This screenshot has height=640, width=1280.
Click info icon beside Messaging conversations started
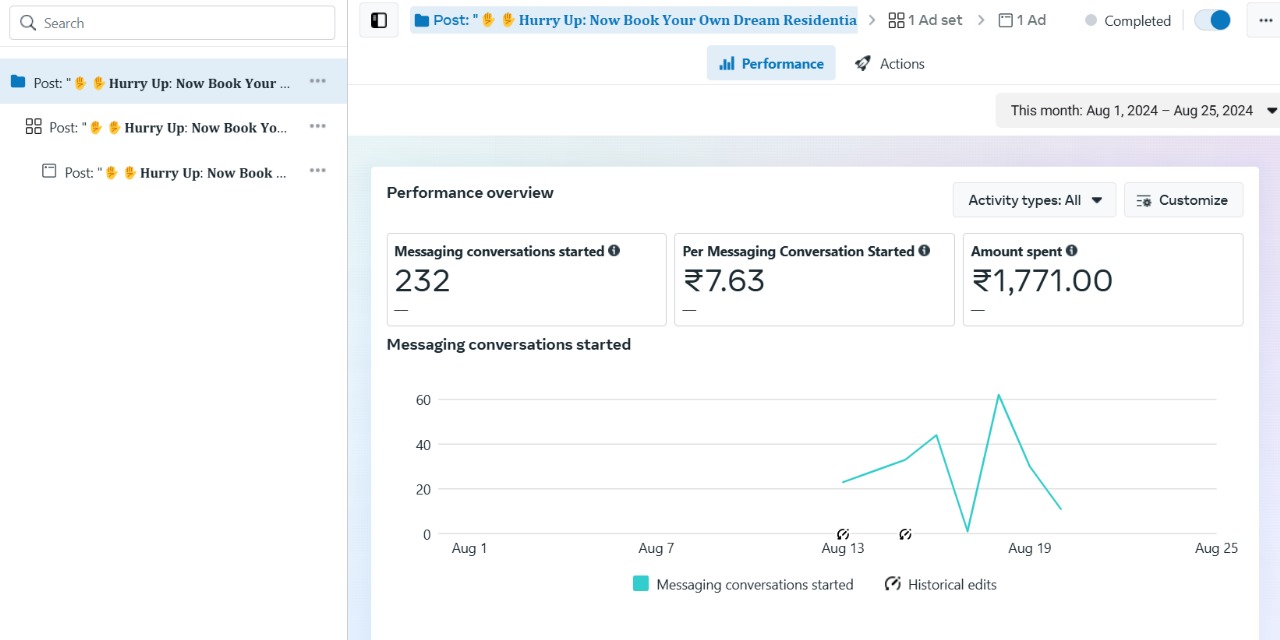coord(614,251)
